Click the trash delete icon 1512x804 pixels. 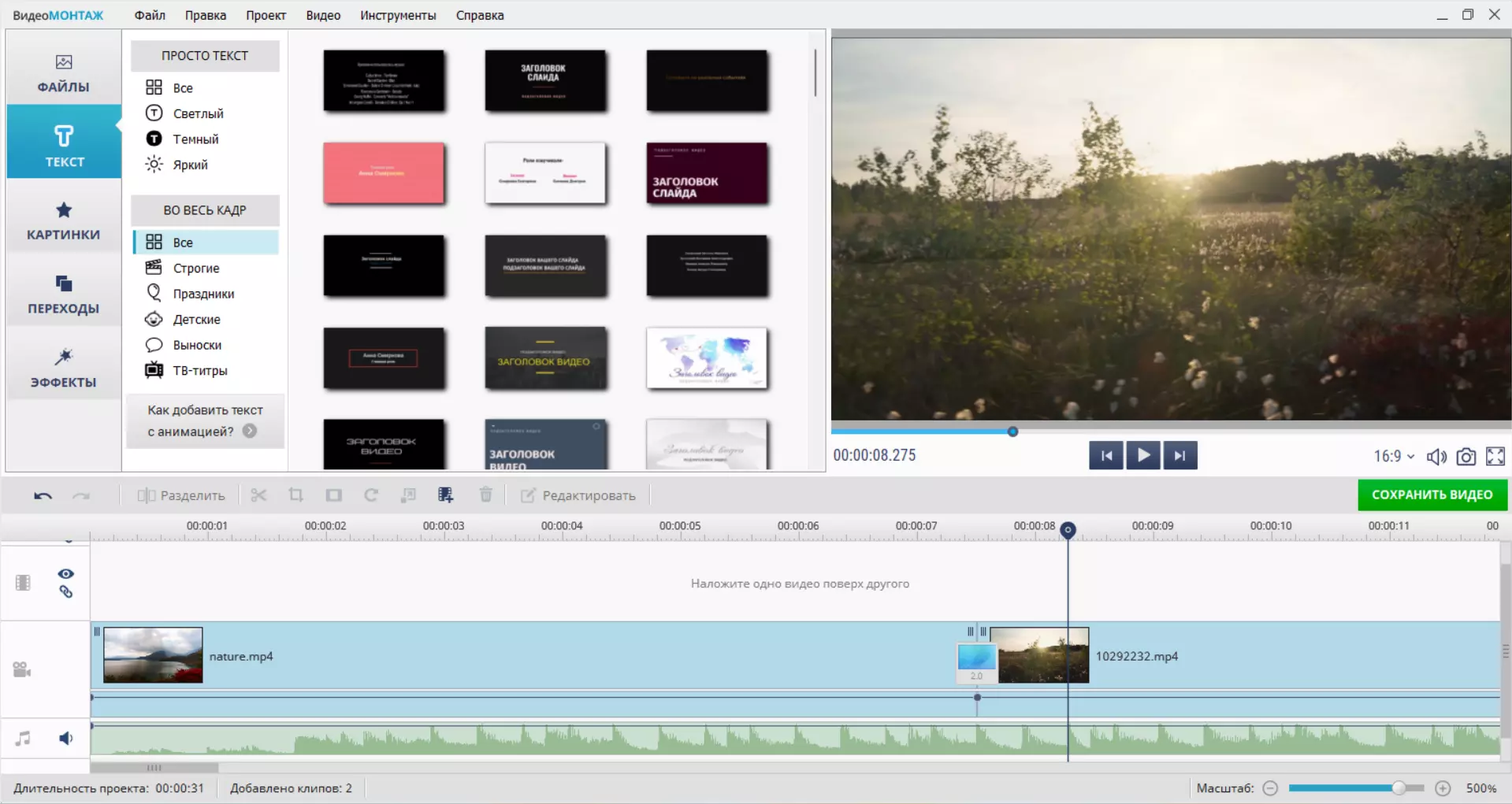coord(486,495)
